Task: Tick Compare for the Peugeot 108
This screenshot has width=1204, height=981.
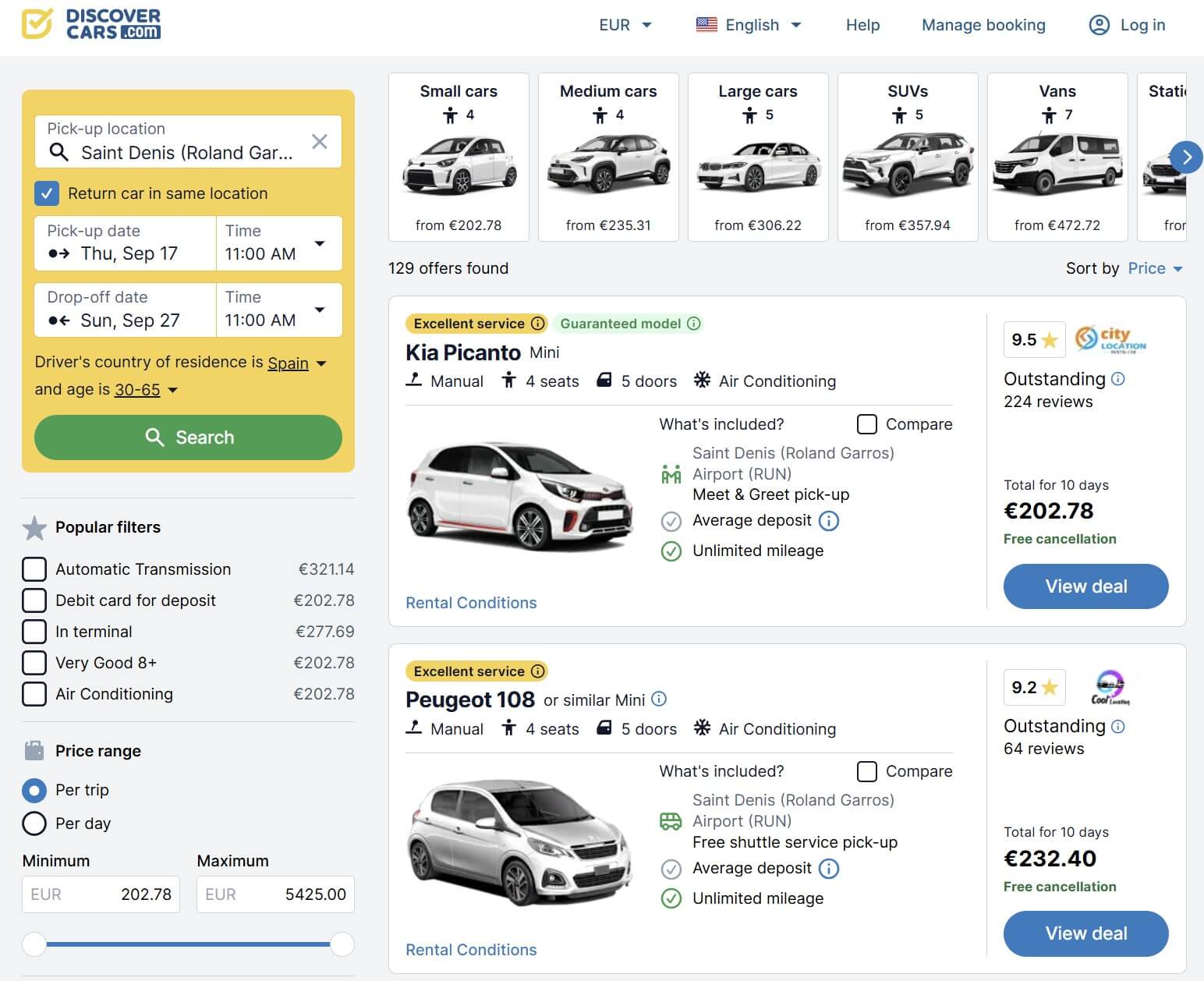Action: 866,771
